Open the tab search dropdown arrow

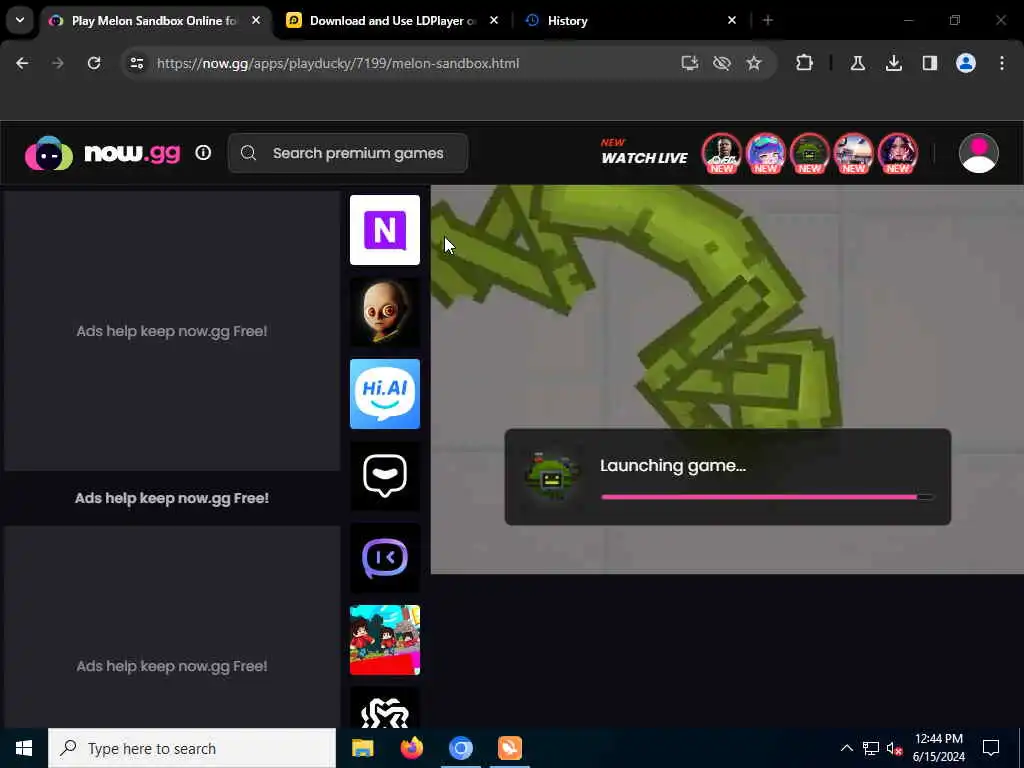20,20
